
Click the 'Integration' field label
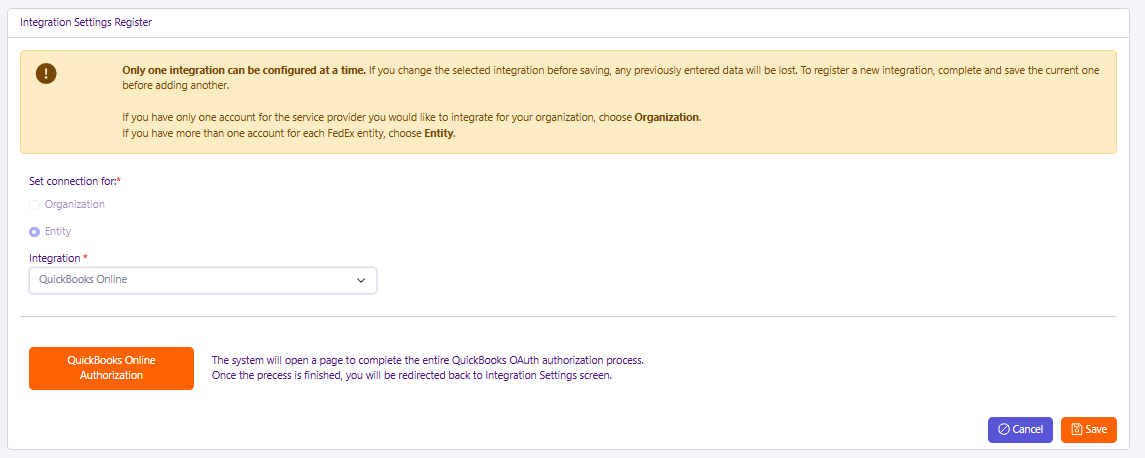(x=58, y=259)
